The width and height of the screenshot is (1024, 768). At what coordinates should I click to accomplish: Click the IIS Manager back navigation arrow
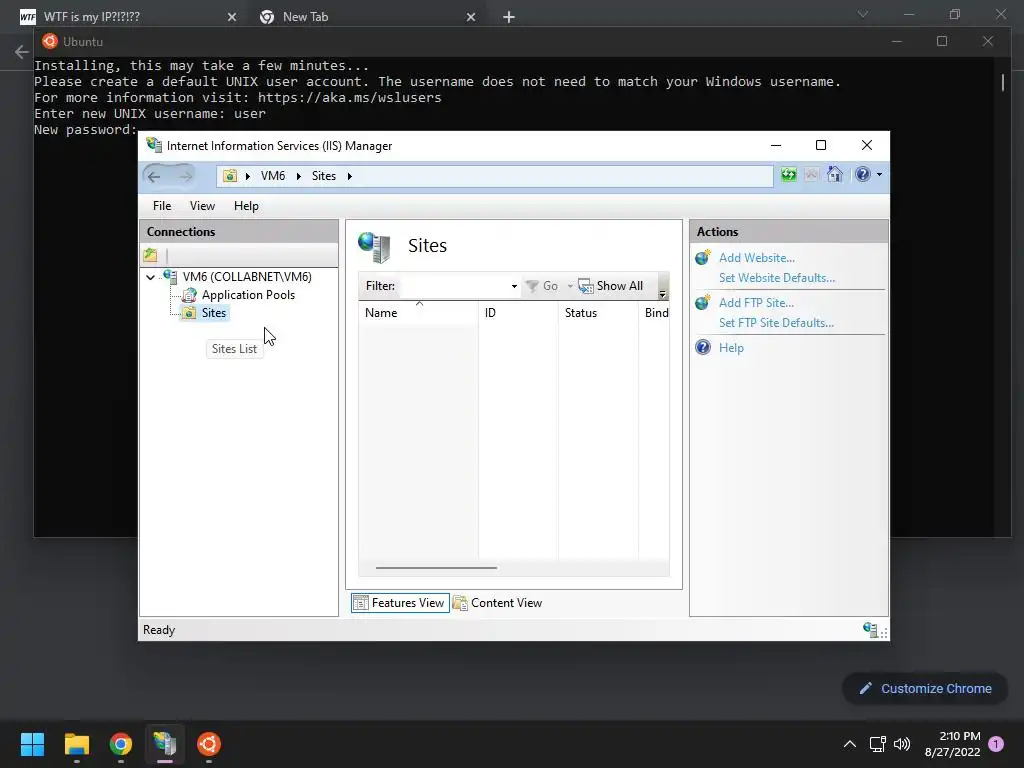154,176
